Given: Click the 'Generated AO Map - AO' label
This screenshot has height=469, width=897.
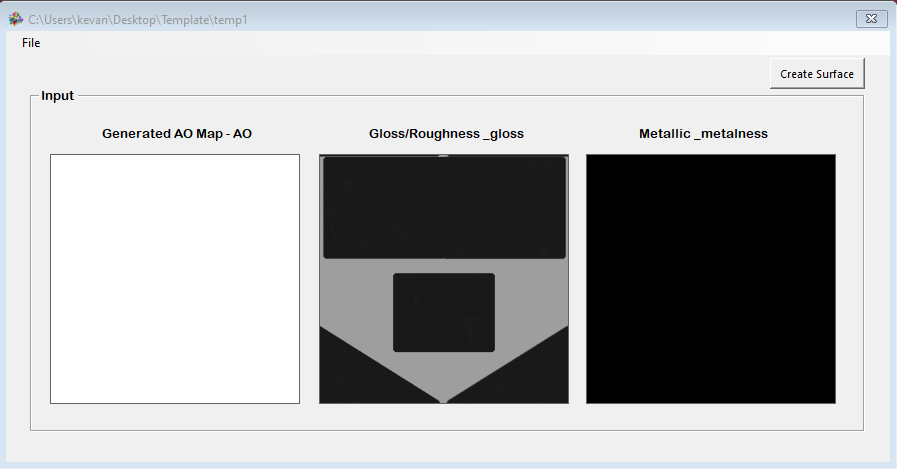Looking at the screenshot, I should (x=177, y=134).
